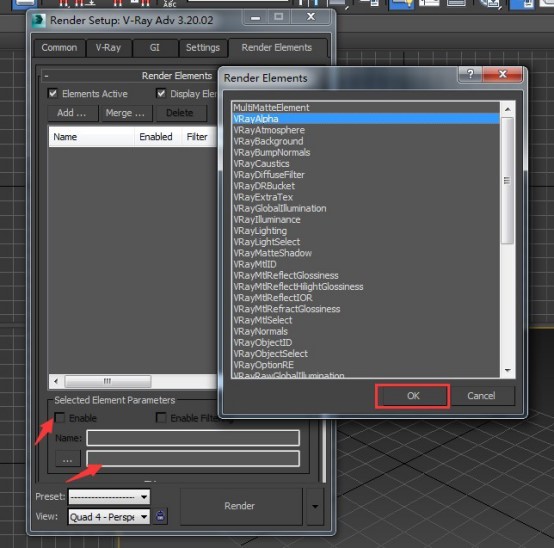This screenshot has height=548, width=554.
Task: Select the VRayAlpha entry
Action: [x=366, y=119]
